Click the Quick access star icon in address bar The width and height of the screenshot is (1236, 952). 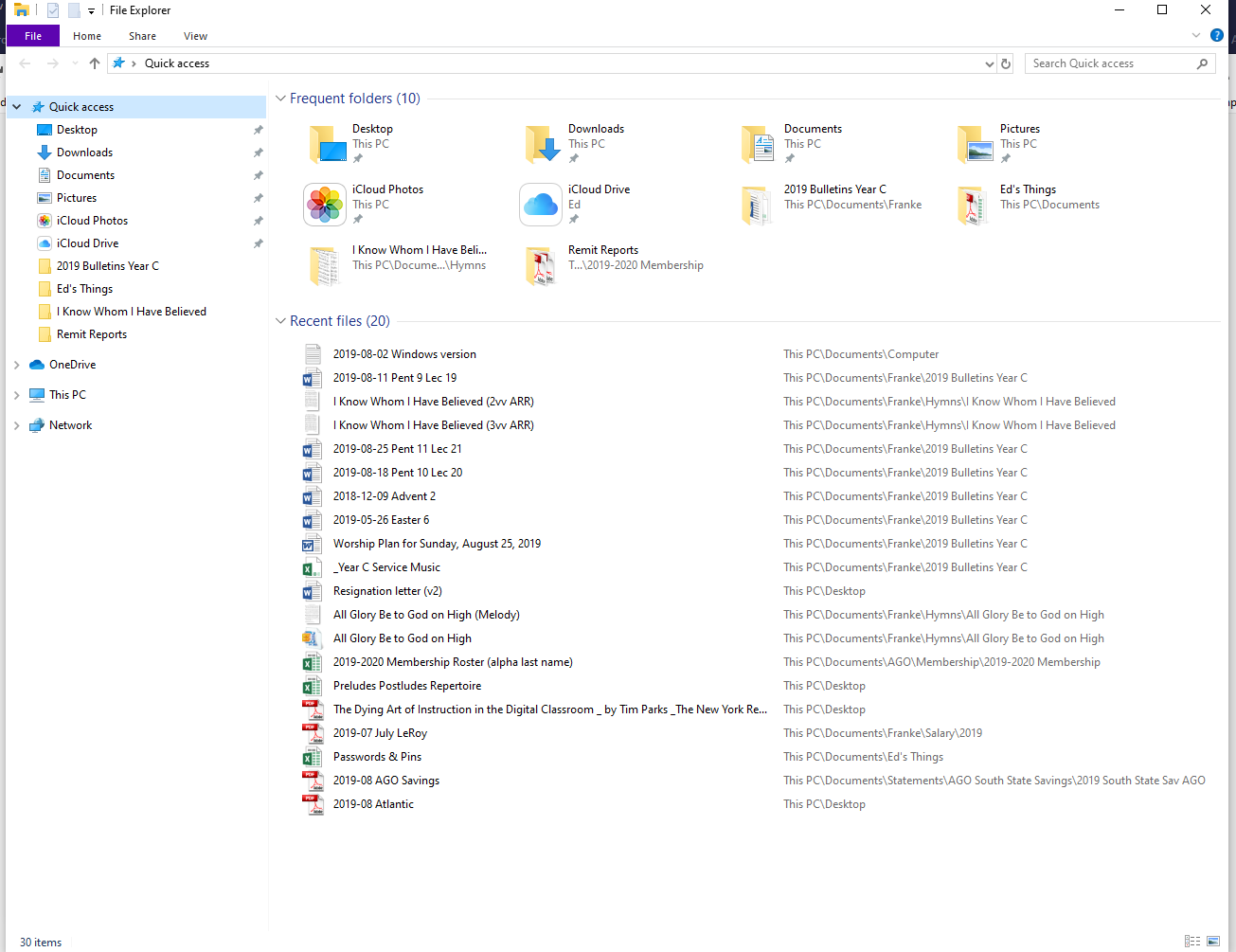[118, 63]
